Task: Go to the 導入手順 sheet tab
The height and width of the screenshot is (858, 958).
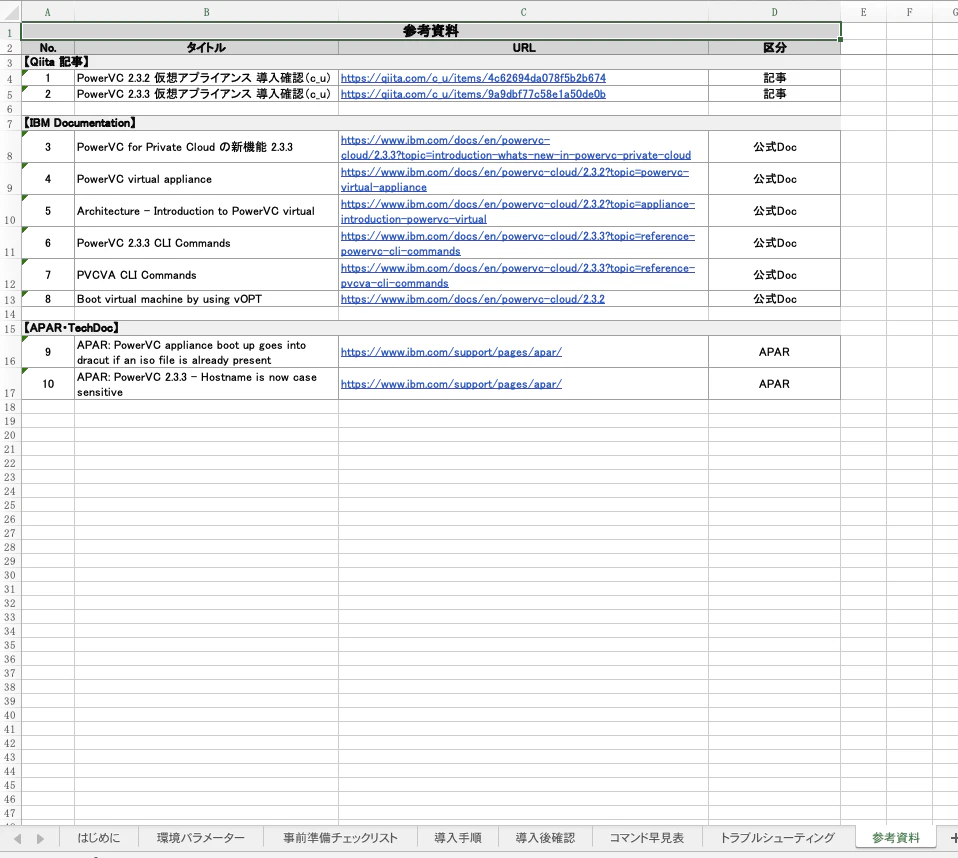Action: pos(458,838)
